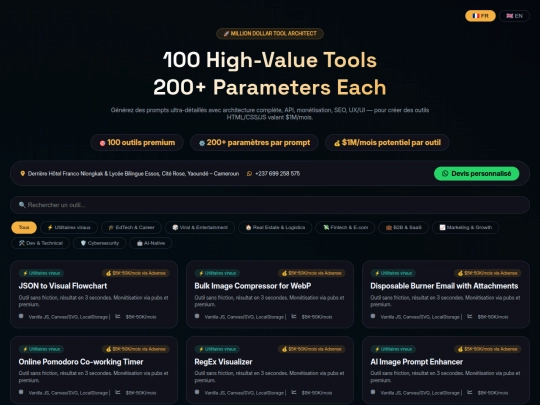Click the phone number +237 699 258 575
This screenshot has width=540, height=405.
pos(277,174)
